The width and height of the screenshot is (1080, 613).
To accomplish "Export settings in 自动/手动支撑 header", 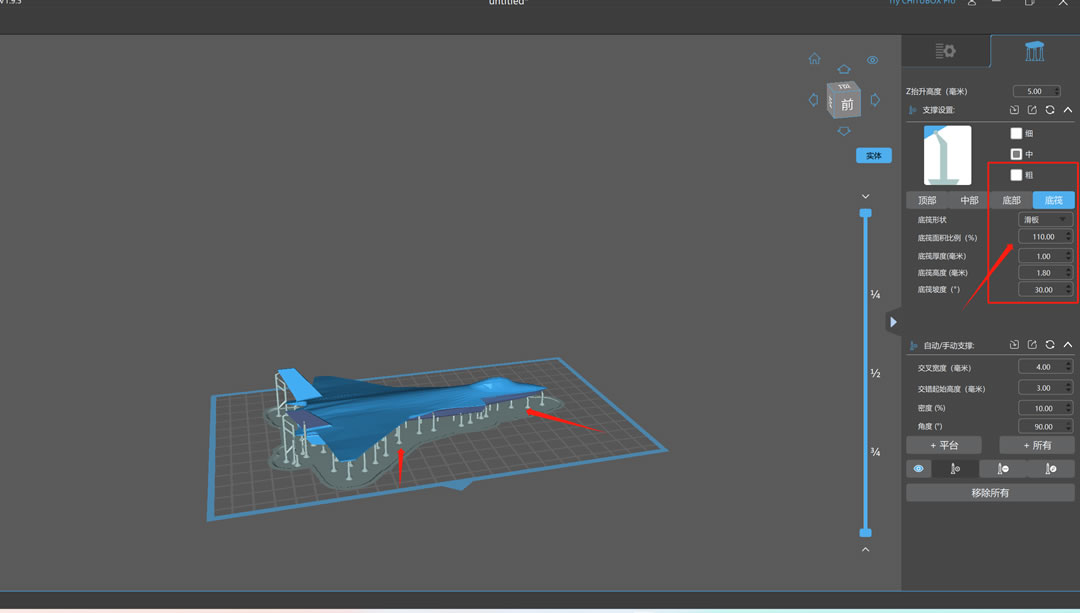I will [1032, 344].
